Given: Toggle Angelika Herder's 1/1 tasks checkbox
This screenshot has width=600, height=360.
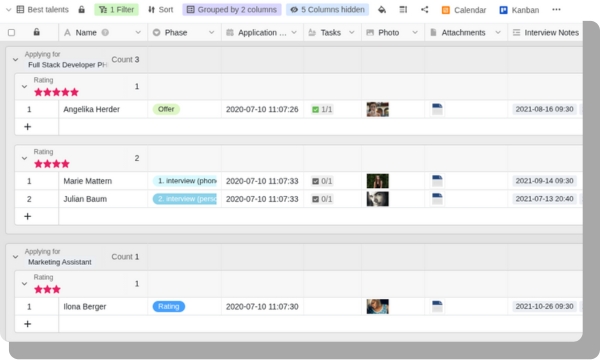Looking at the screenshot, I should (x=315, y=109).
